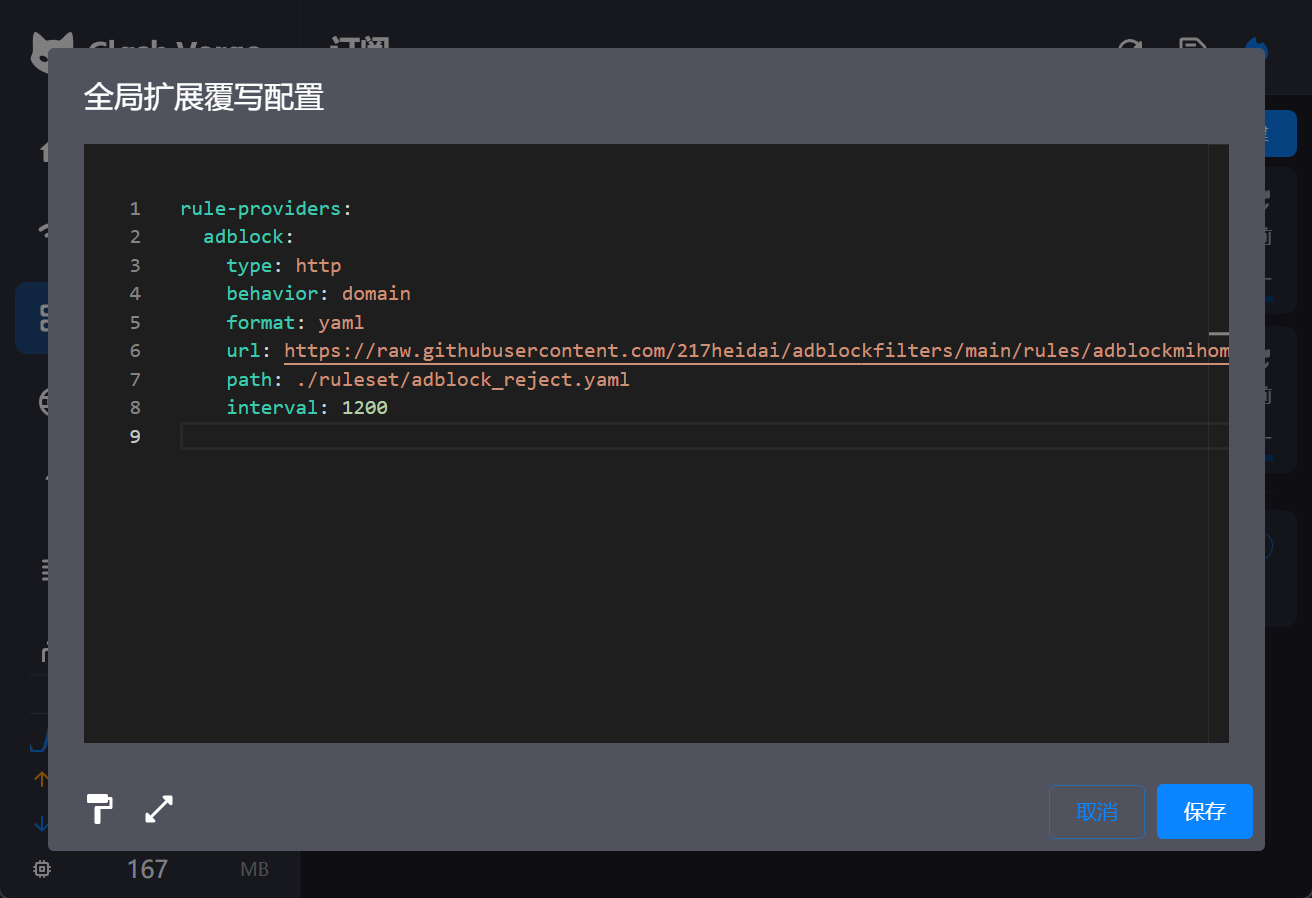The width and height of the screenshot is (1312, 898).
Task: Click the interval value 1200
Action: 364,407
